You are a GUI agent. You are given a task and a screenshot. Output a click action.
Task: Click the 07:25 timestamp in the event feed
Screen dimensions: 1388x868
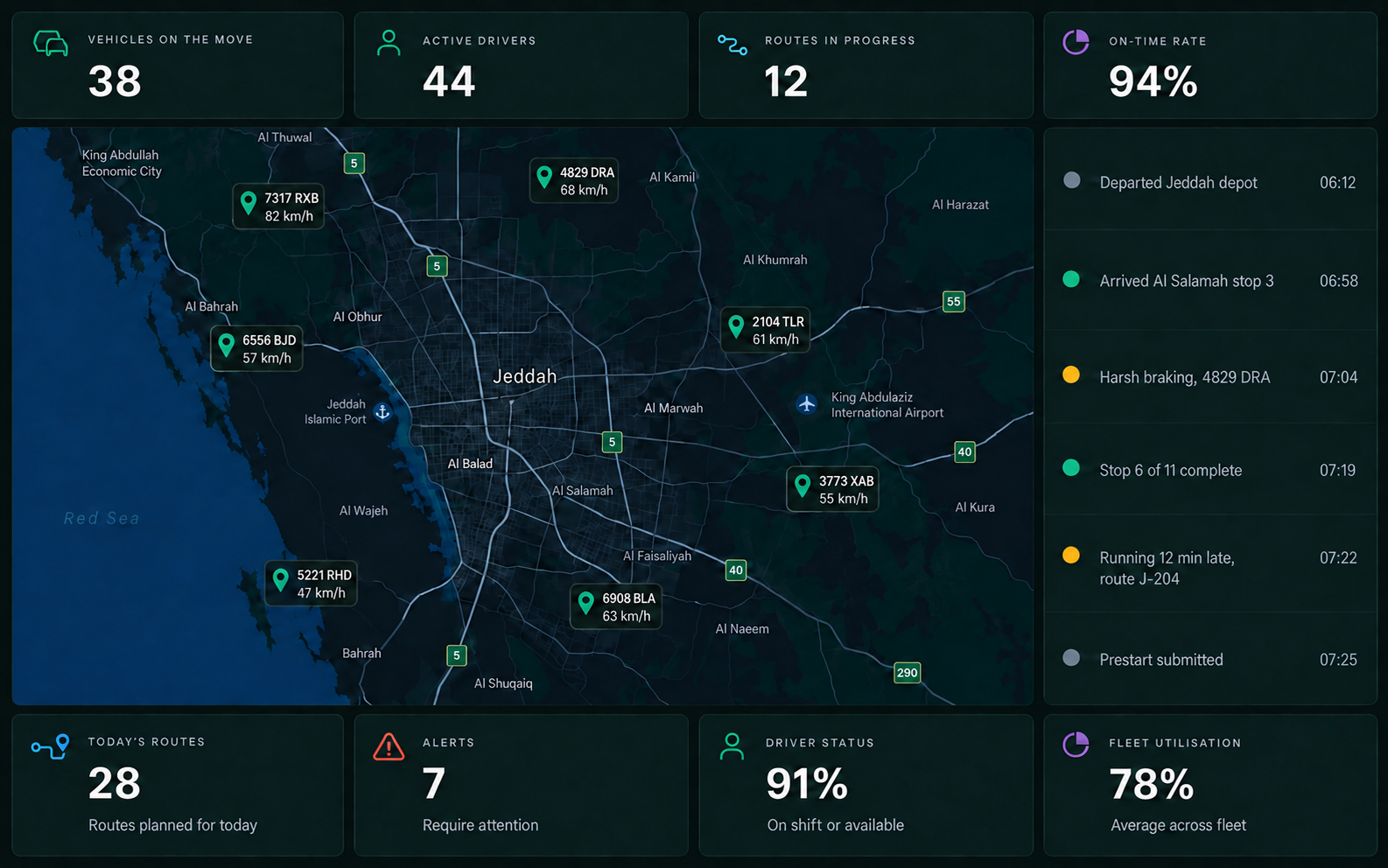point(1338,660)
